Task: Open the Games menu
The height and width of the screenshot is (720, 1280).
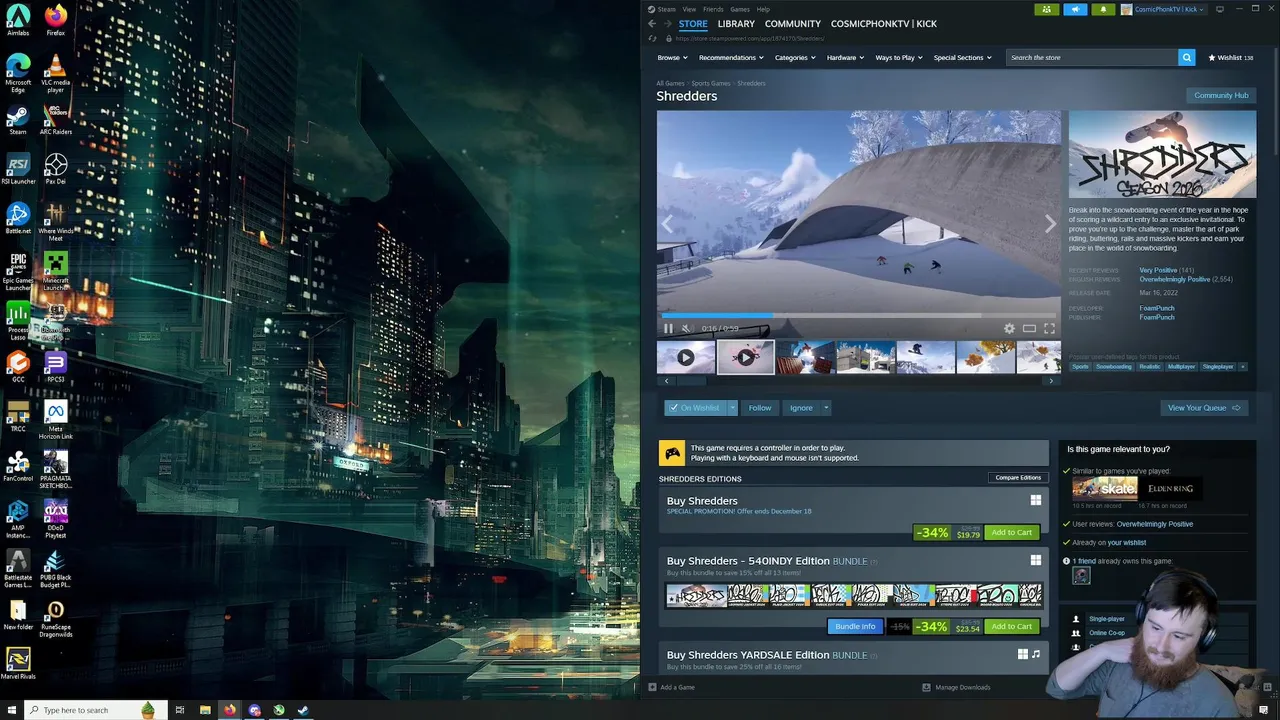Action: click(740, 9)
